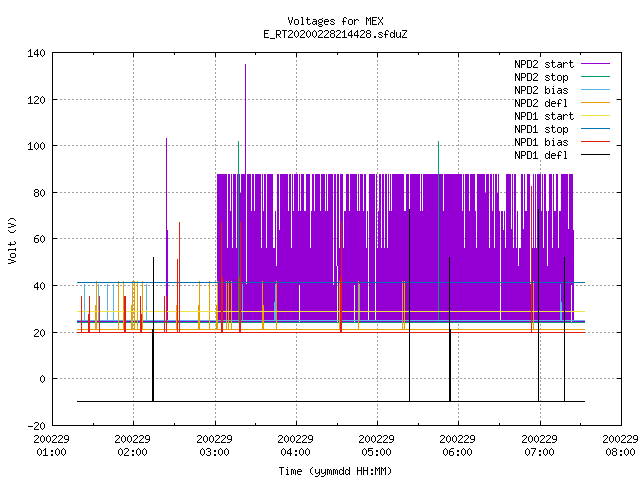This screenshot has width=640, height=480.
Task: Click the Y-axis value 0
Action: point(42,379)
